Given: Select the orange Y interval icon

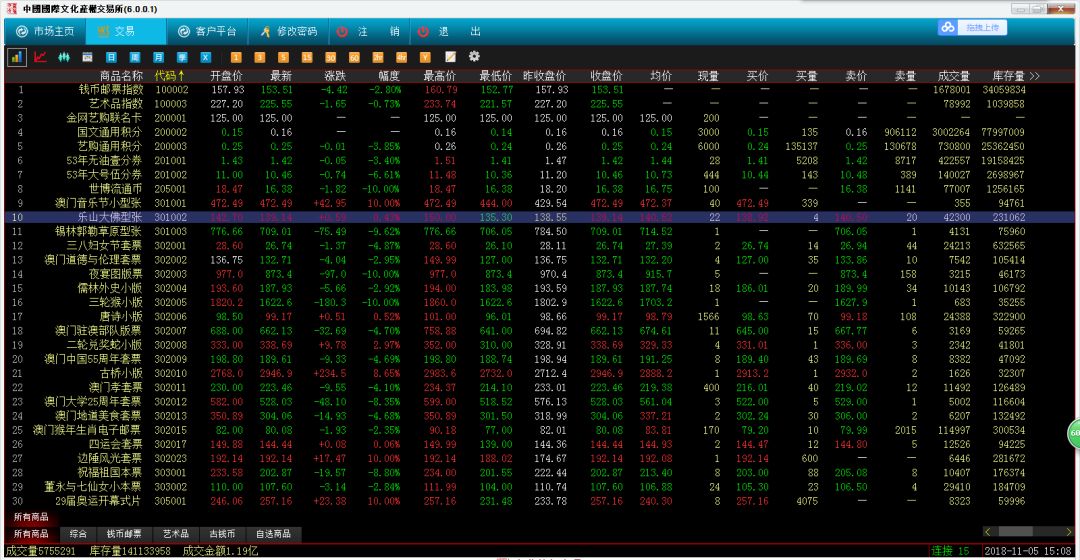Looking at the screenshot, I should (425, 57).
